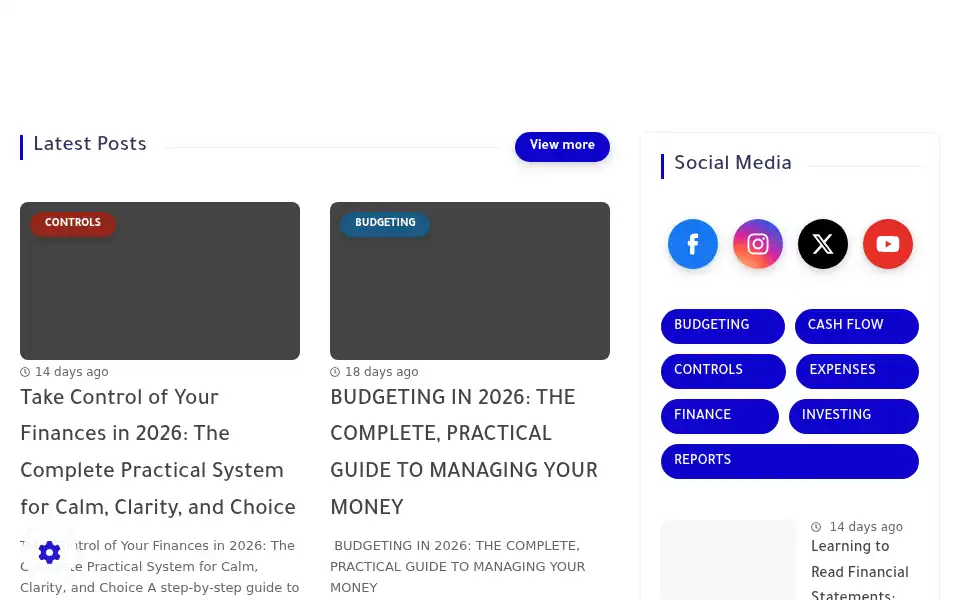960x600 pixels.
Task: Open 'Learning to Read Financial Statements' sidebar post
Action: coord(860,569)
